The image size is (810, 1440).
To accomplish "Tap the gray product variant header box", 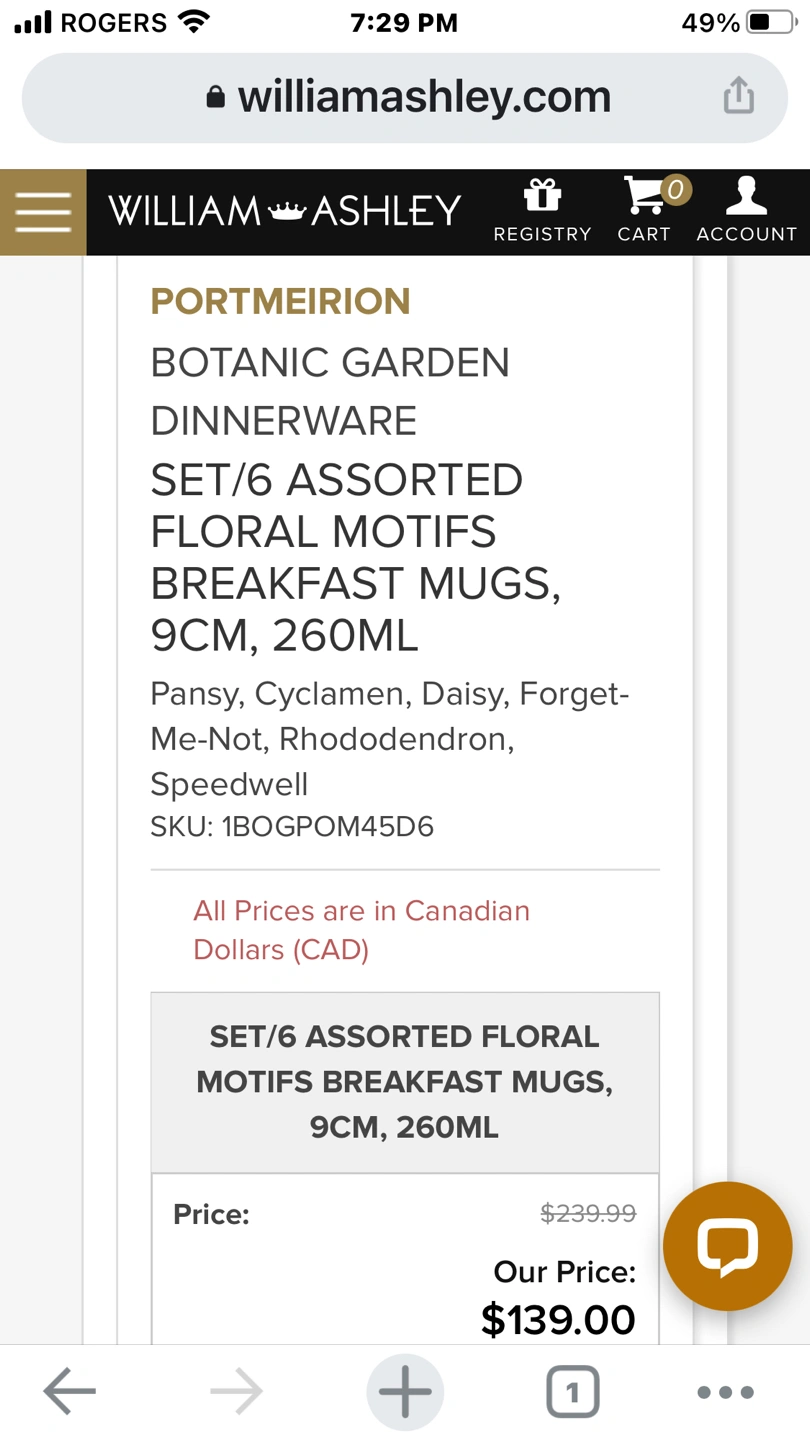I will point(405,1082).
